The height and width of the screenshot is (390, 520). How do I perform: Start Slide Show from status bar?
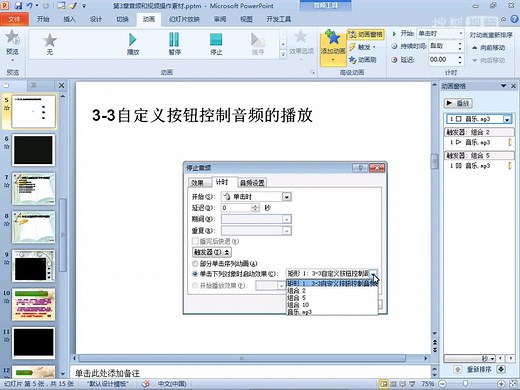pos(412,384)
